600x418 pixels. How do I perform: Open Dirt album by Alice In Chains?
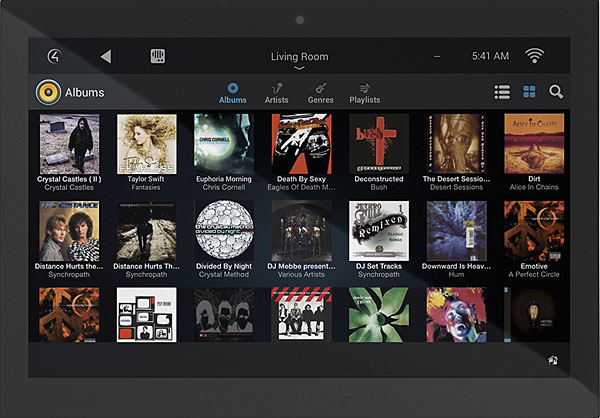(x=534, y=144)
